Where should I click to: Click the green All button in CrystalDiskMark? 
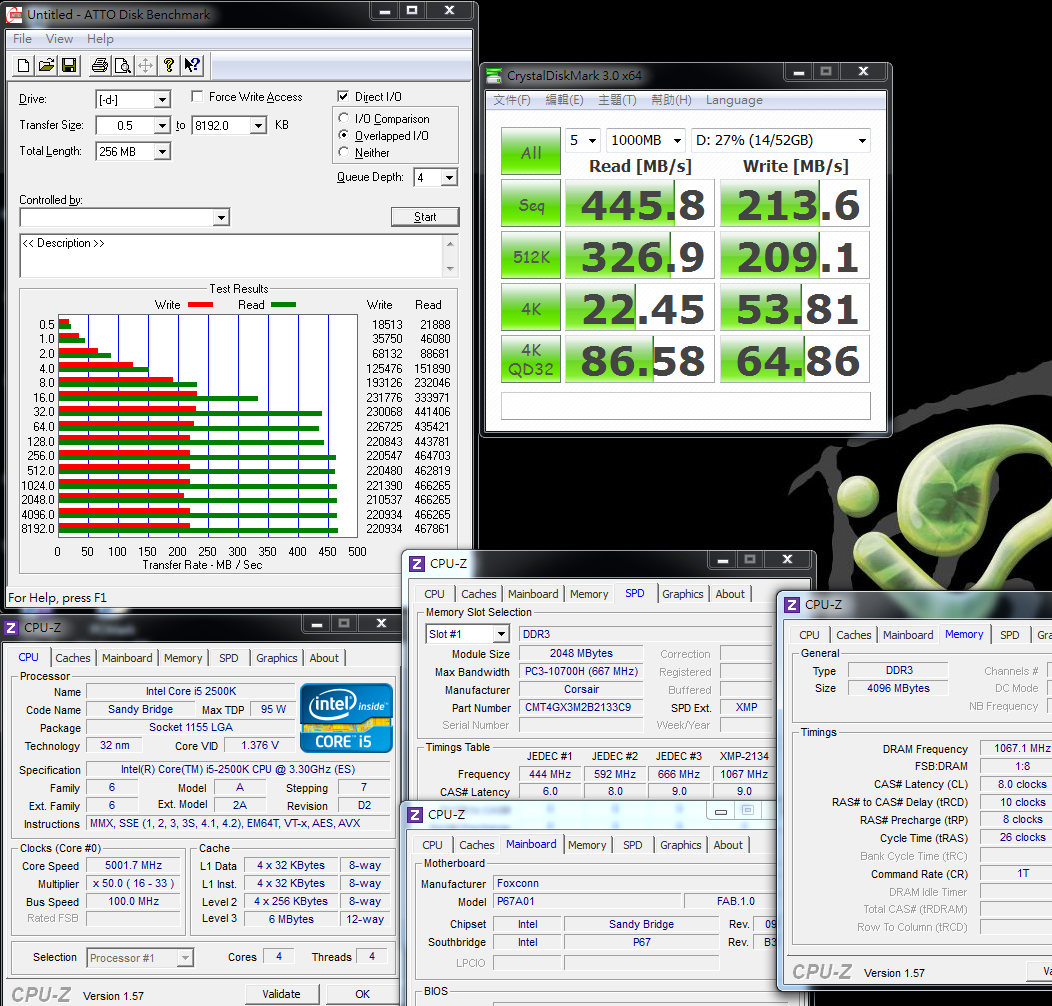pyautogui.click(x=531, y=153)
